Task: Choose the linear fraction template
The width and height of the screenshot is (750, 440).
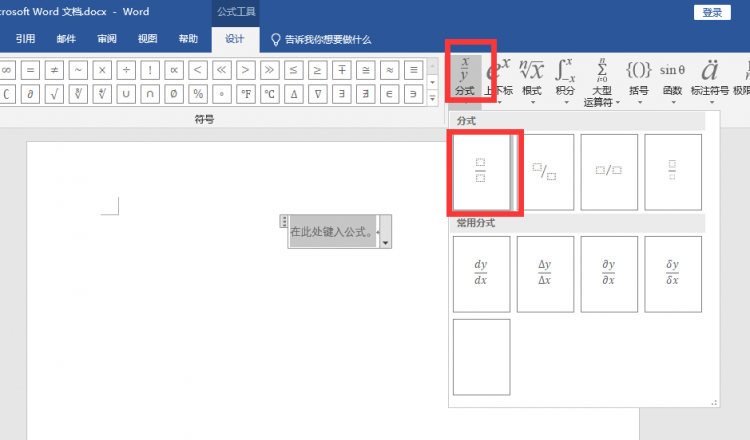Action: [609, 172]
